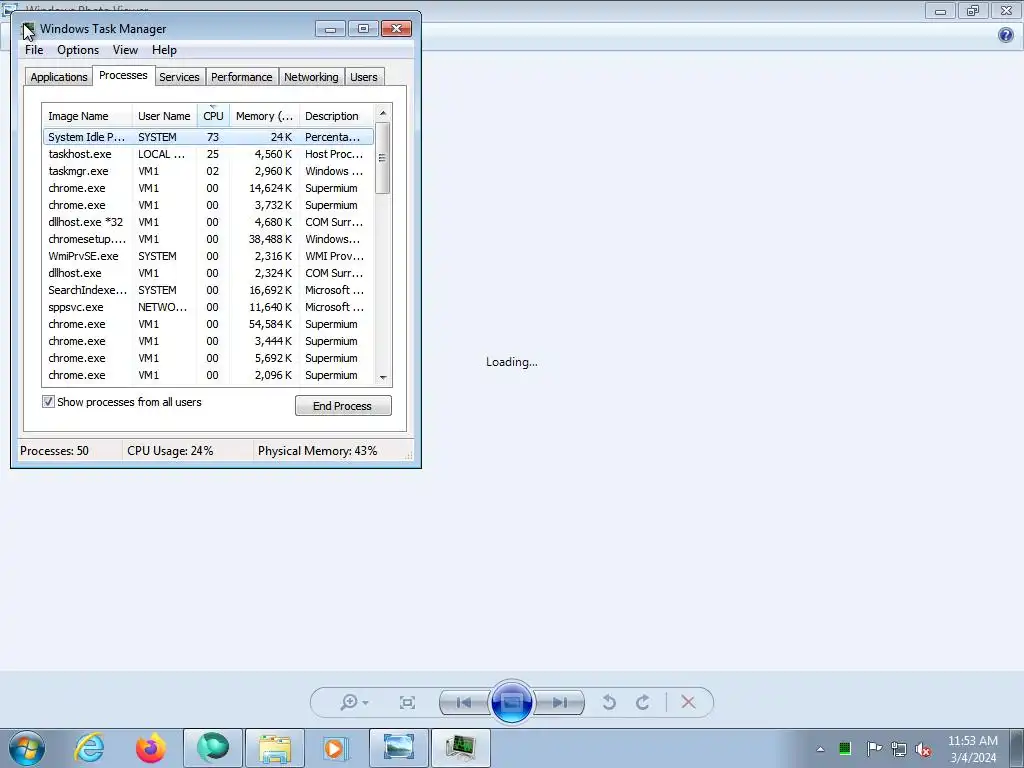Image resolution: width=1024 pixels, height=768 pixels.
Task: Switch to the Performance tab
Action: click(x=242, y=77)
